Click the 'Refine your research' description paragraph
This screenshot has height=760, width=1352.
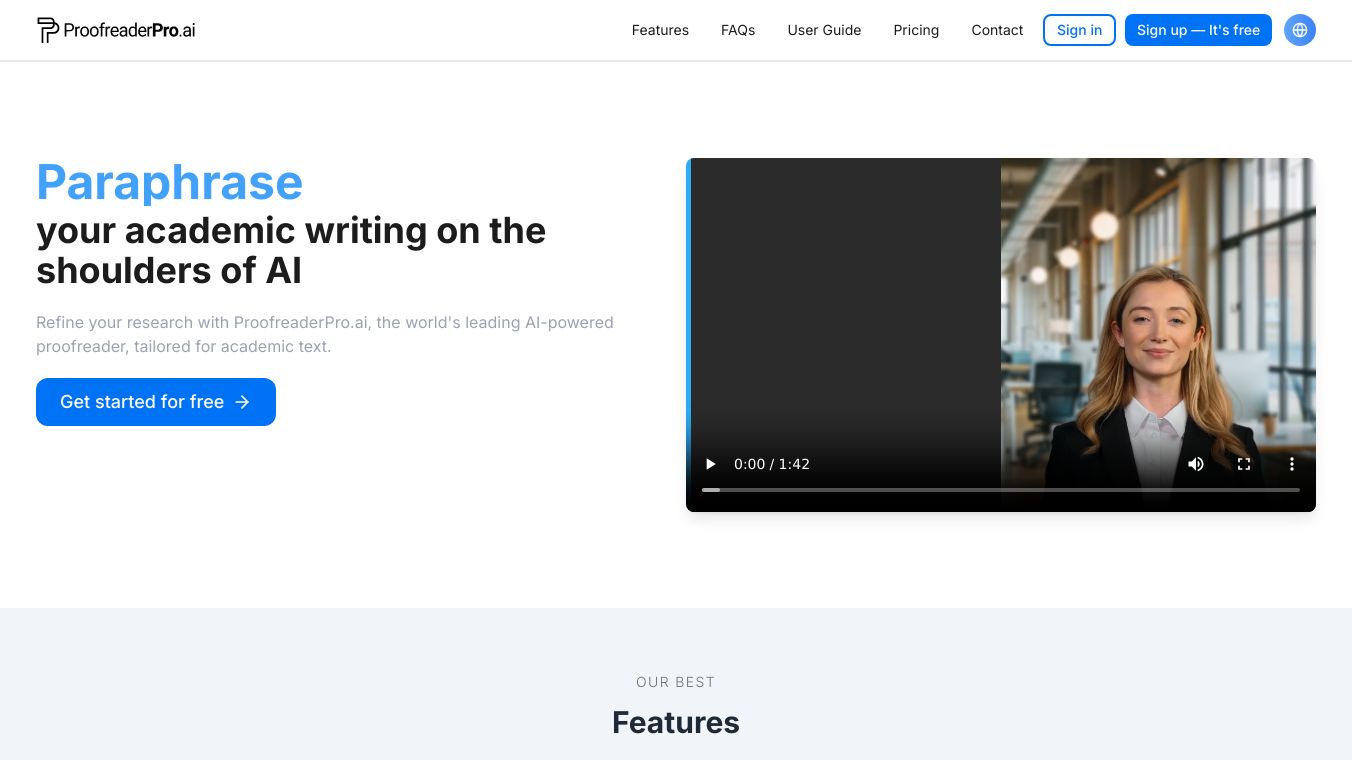[325, 335]
